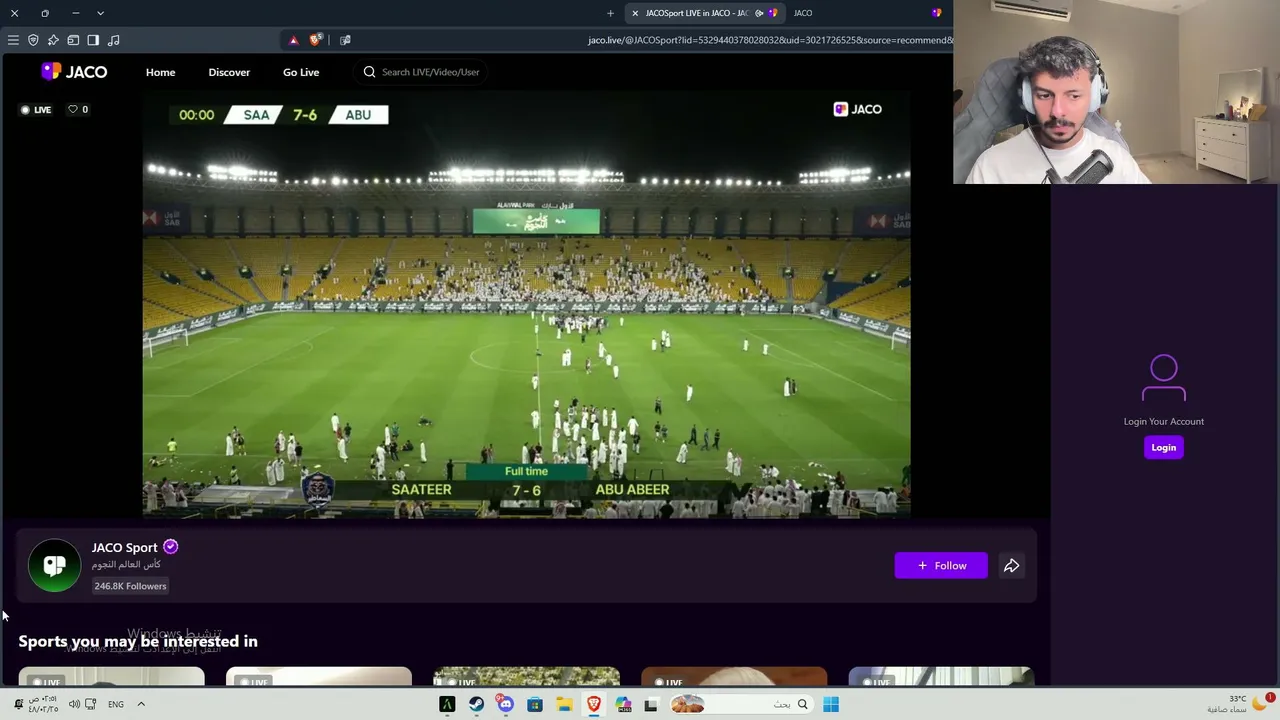Open the Brave Shields lion icon
This screenshot has height=720, width=1280.
tap(316, 40)
